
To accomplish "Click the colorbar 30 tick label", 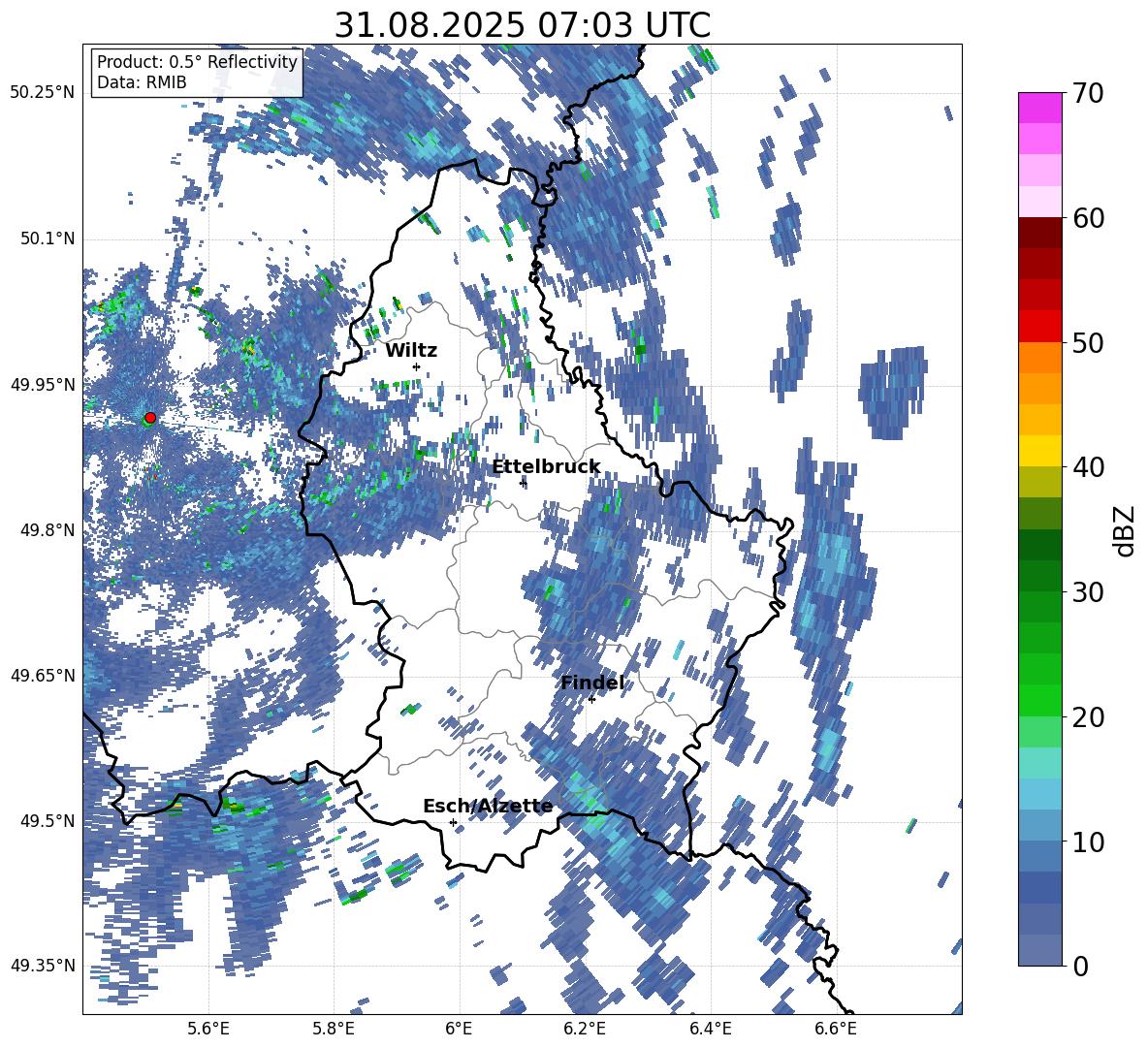I will pos(1088,592).
